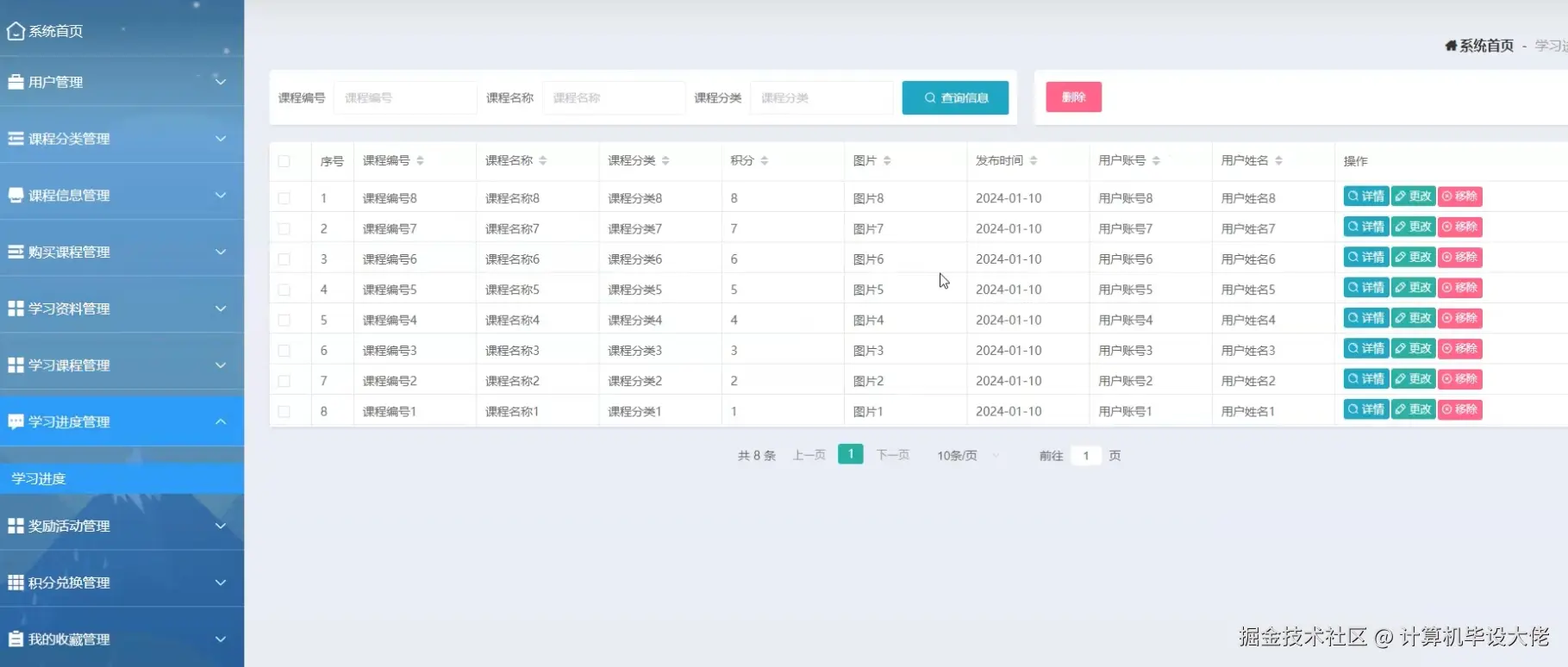Expand the 课程信息管理 menu chevron
This screenshot has width=1568, height=667.
click(x=221, y=196)
